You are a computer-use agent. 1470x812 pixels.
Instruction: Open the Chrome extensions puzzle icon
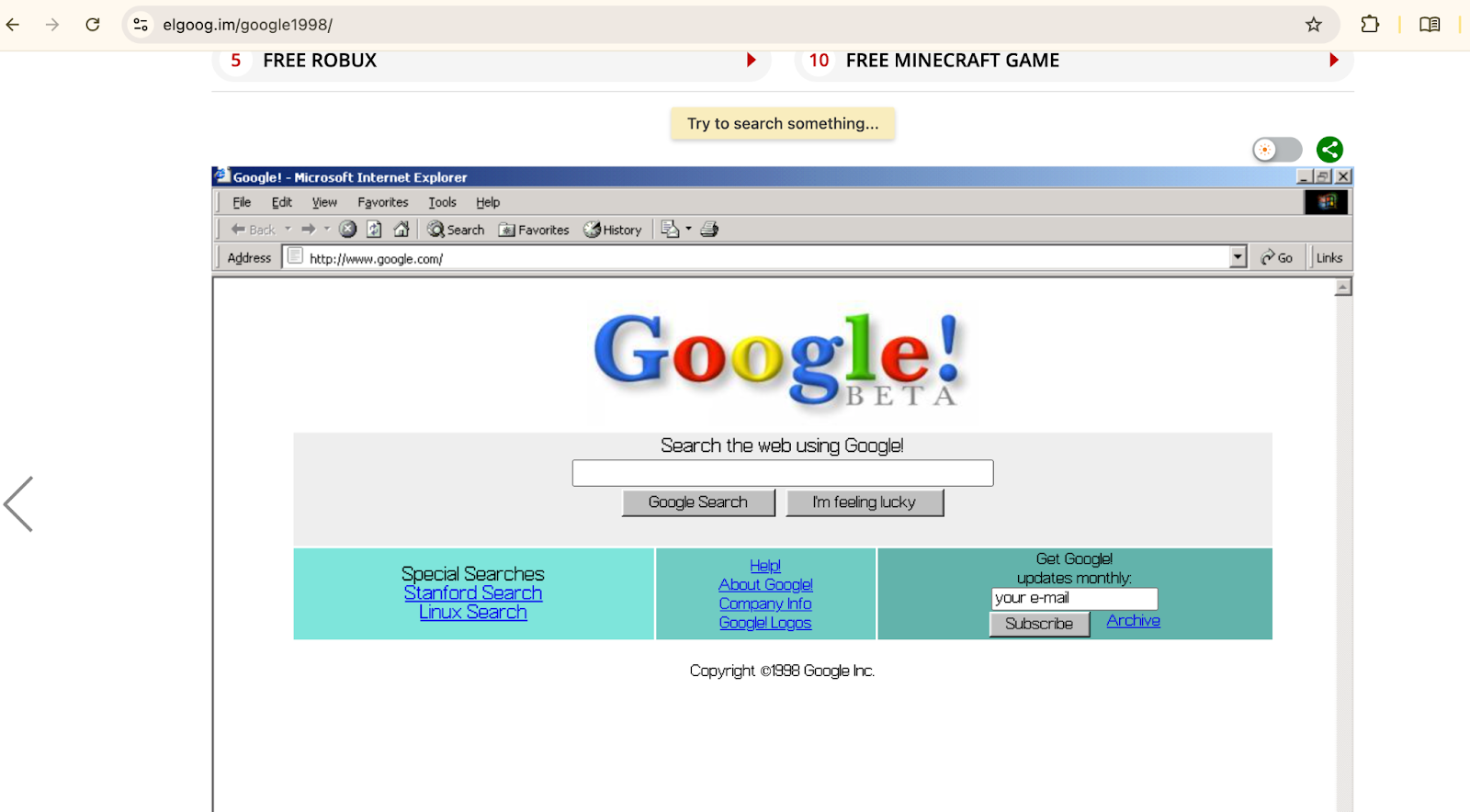coord(1370,25)
